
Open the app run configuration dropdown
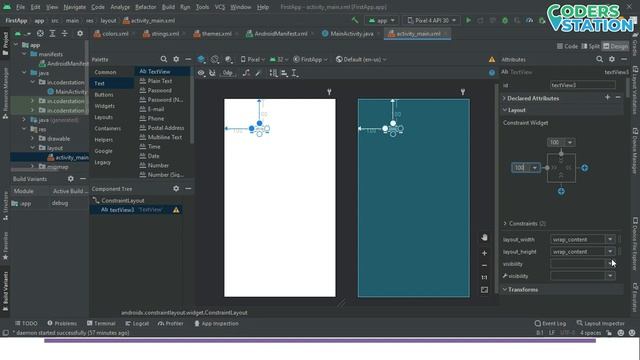click(382, 20)
